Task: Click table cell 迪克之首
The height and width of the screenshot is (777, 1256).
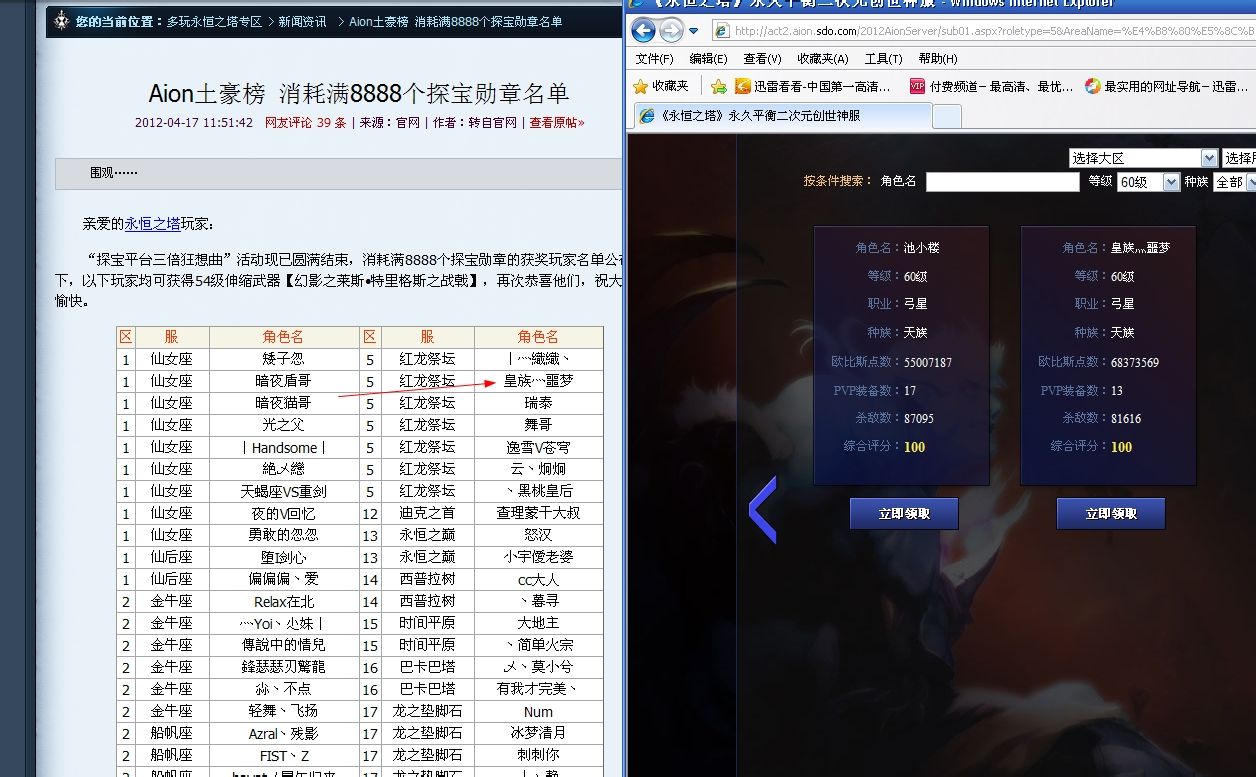Action: pyautogui.click(x=427, y=513)
